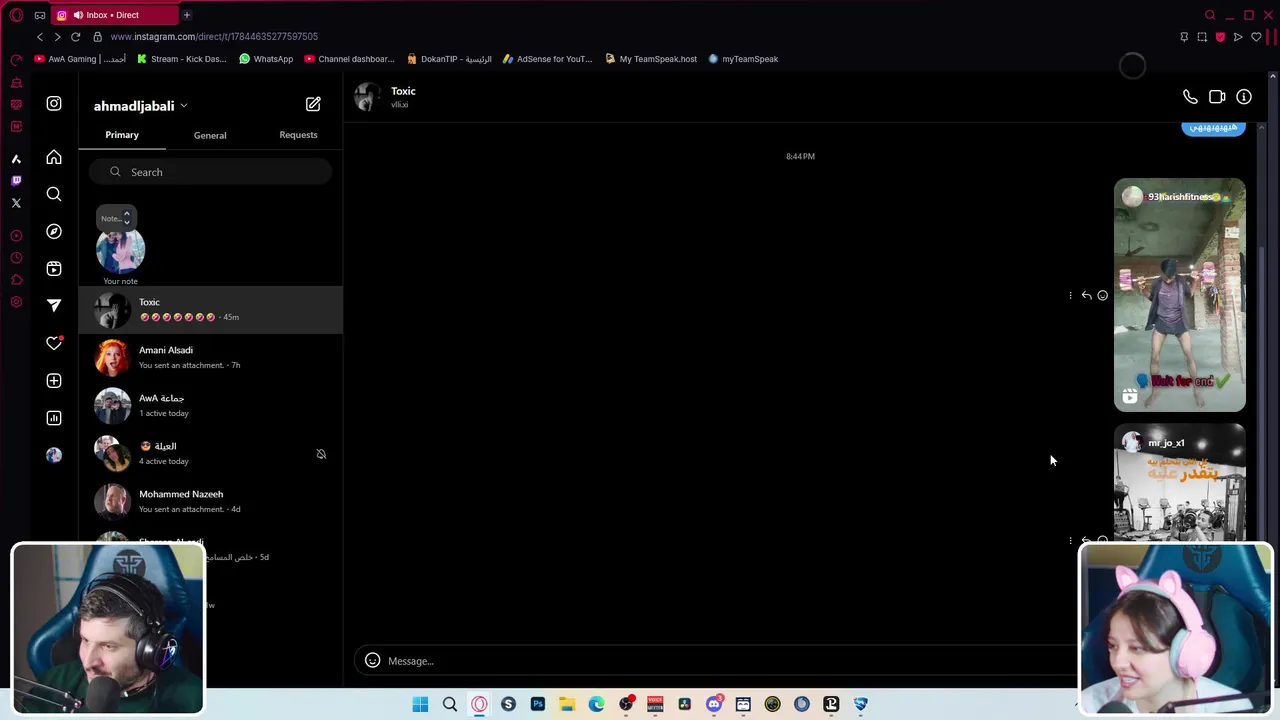This screenshot has width=1280, height=720.
Task: Open the Mohammed Nazeeh conversation
Action: click(x=211, y=502)
